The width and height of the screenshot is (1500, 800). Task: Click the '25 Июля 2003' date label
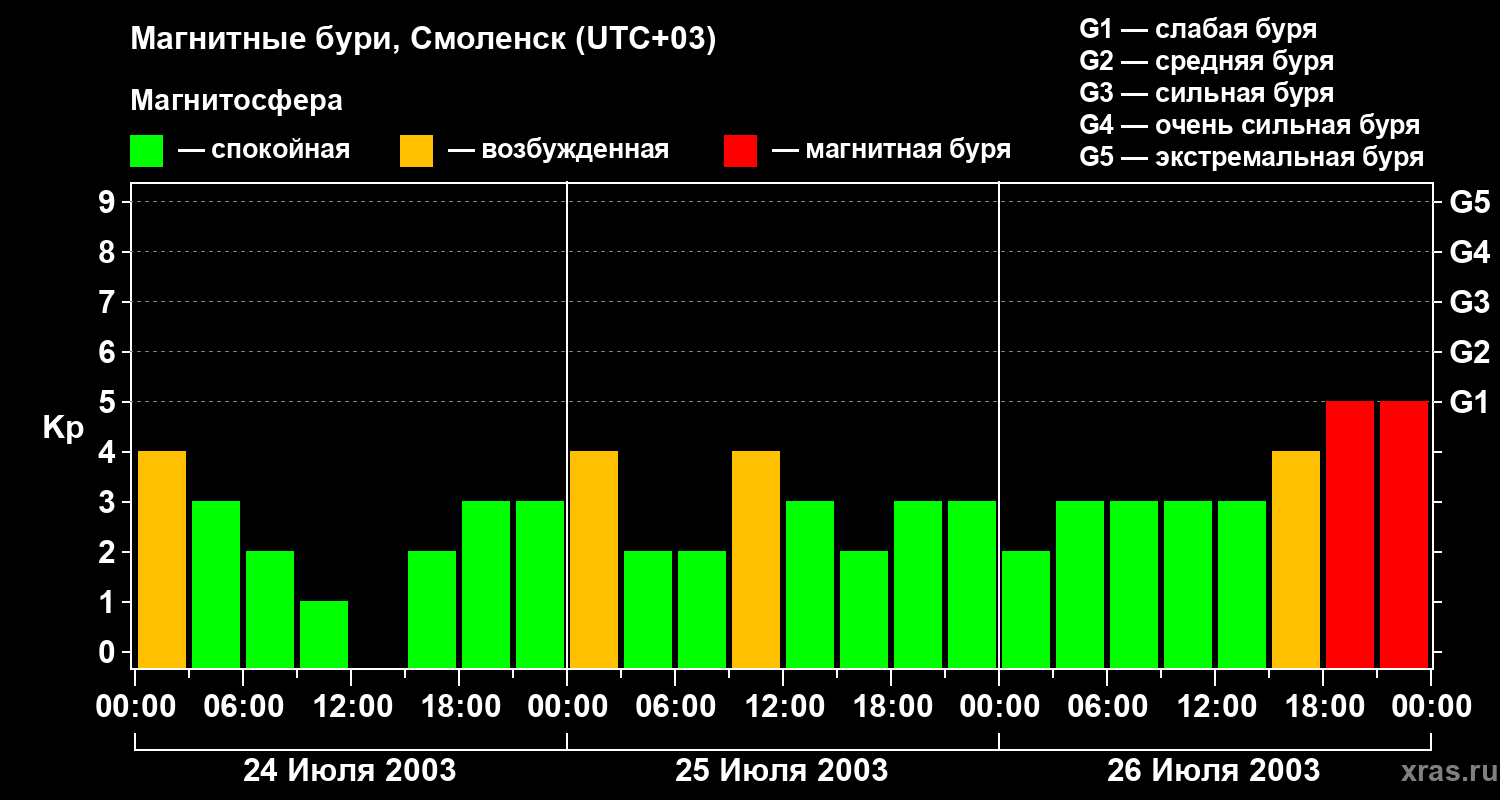tap(782, 771)
